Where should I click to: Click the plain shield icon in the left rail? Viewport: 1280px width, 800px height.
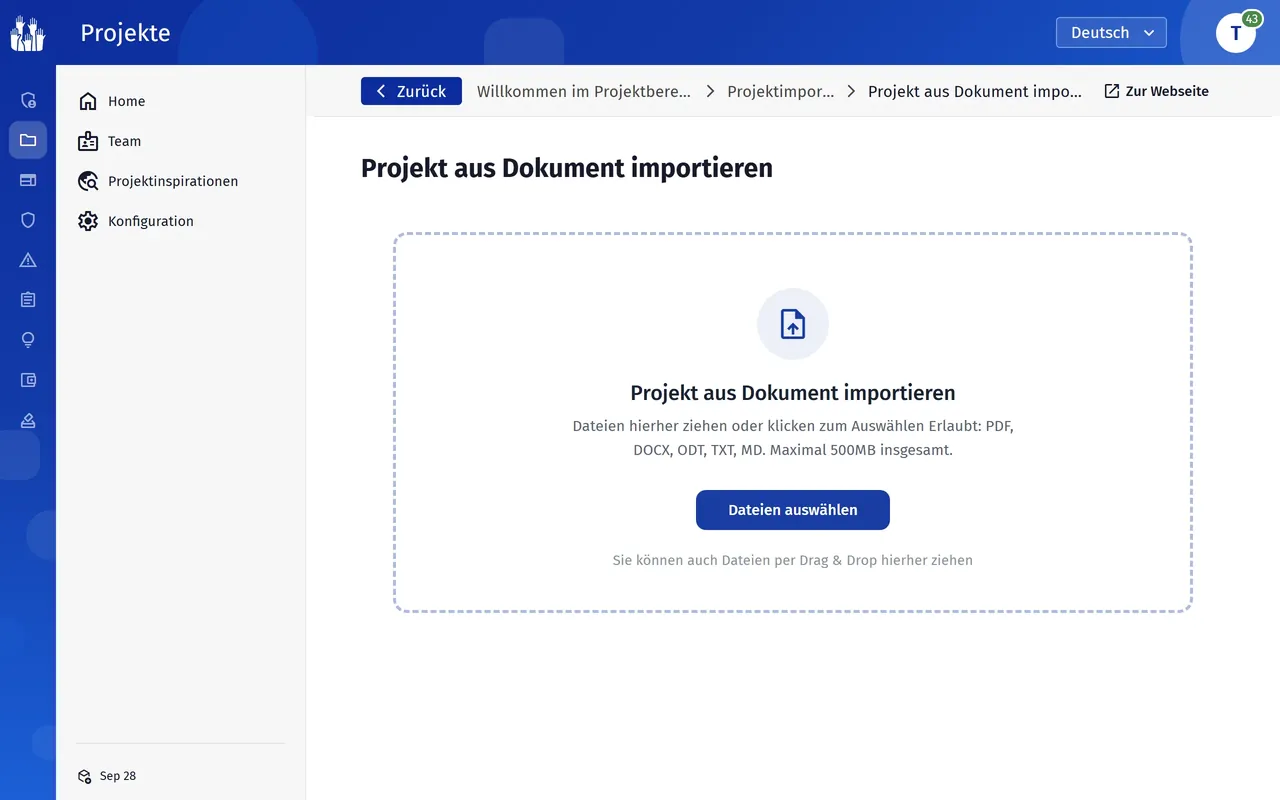28,220
